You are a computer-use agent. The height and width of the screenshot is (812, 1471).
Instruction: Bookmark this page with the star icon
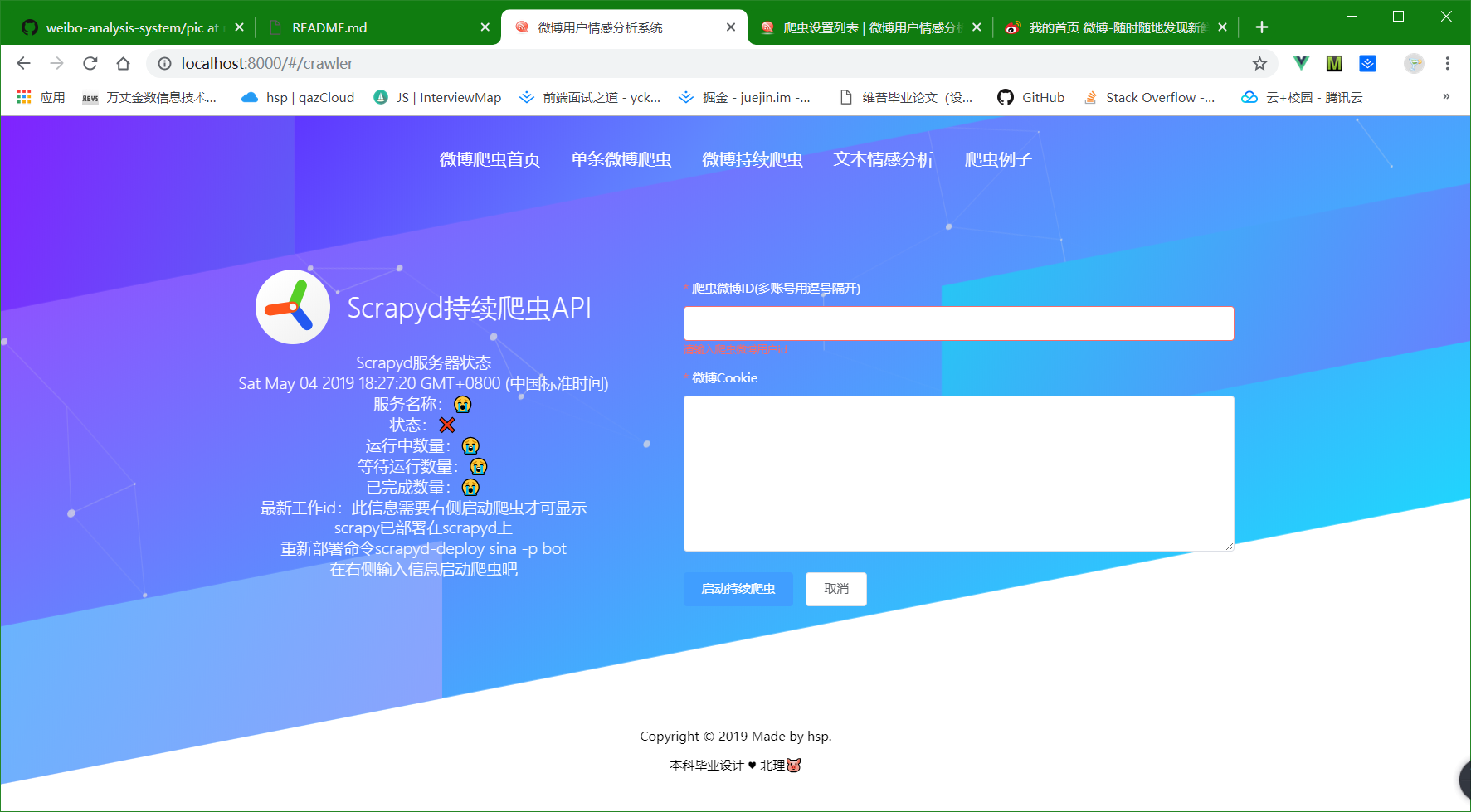point(1259,63)
